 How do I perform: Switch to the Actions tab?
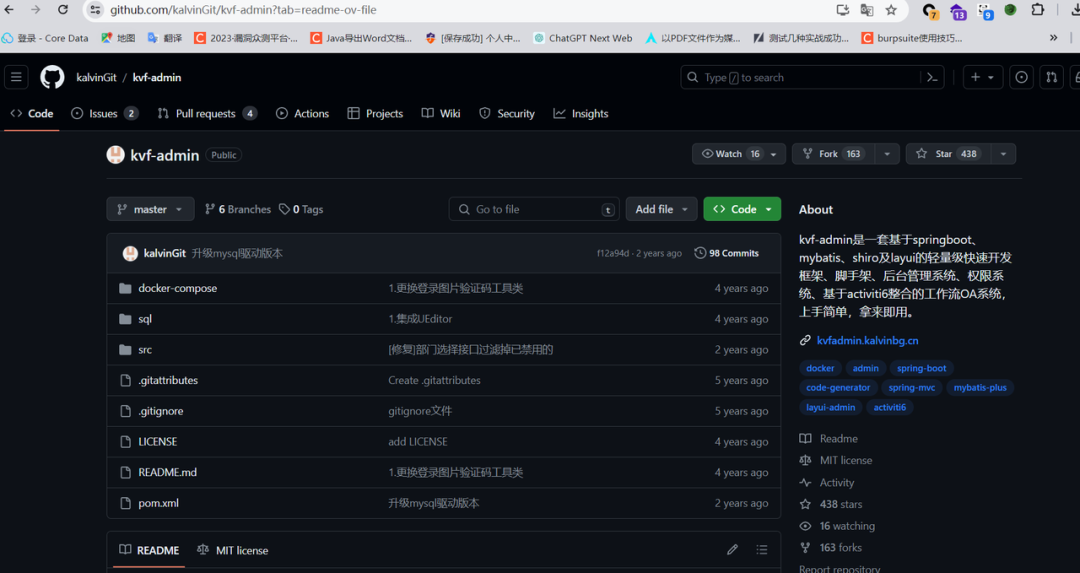pyautogui.click(x=303, y=114)
